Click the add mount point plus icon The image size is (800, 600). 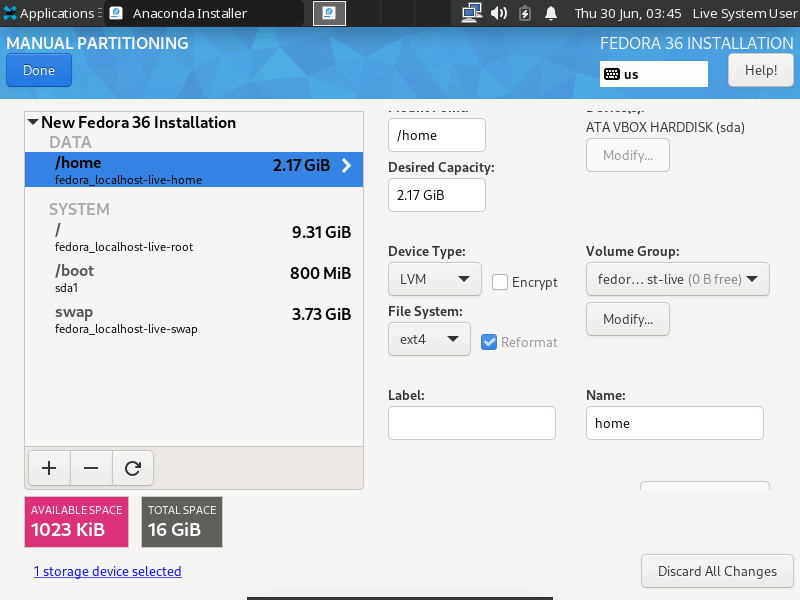49,468
